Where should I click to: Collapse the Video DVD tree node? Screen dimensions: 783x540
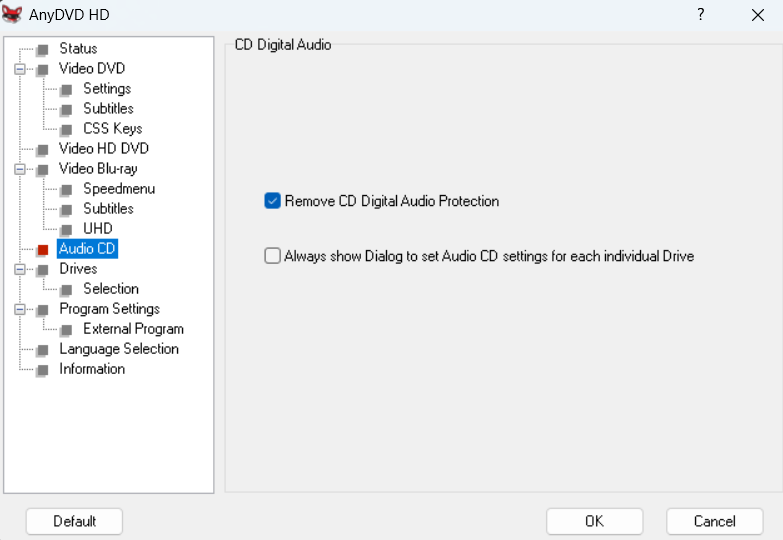click(x=19, y=69)
